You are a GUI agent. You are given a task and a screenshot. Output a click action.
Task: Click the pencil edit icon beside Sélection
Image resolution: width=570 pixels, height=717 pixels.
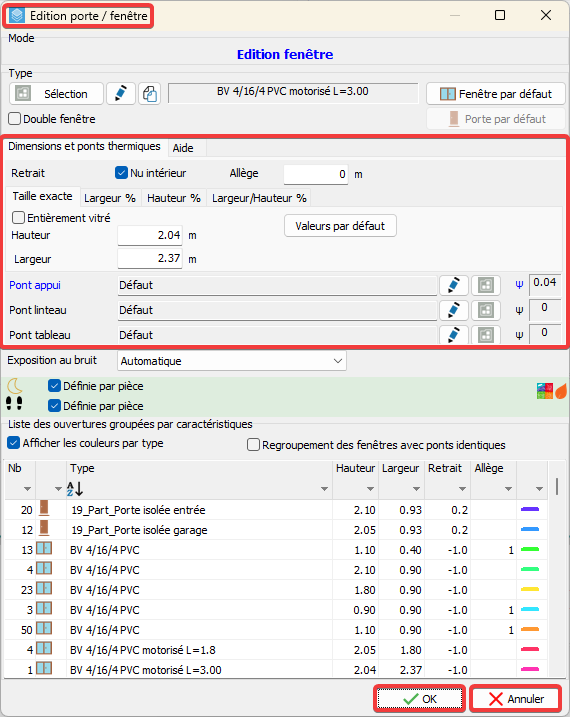(x=121, y=94)
